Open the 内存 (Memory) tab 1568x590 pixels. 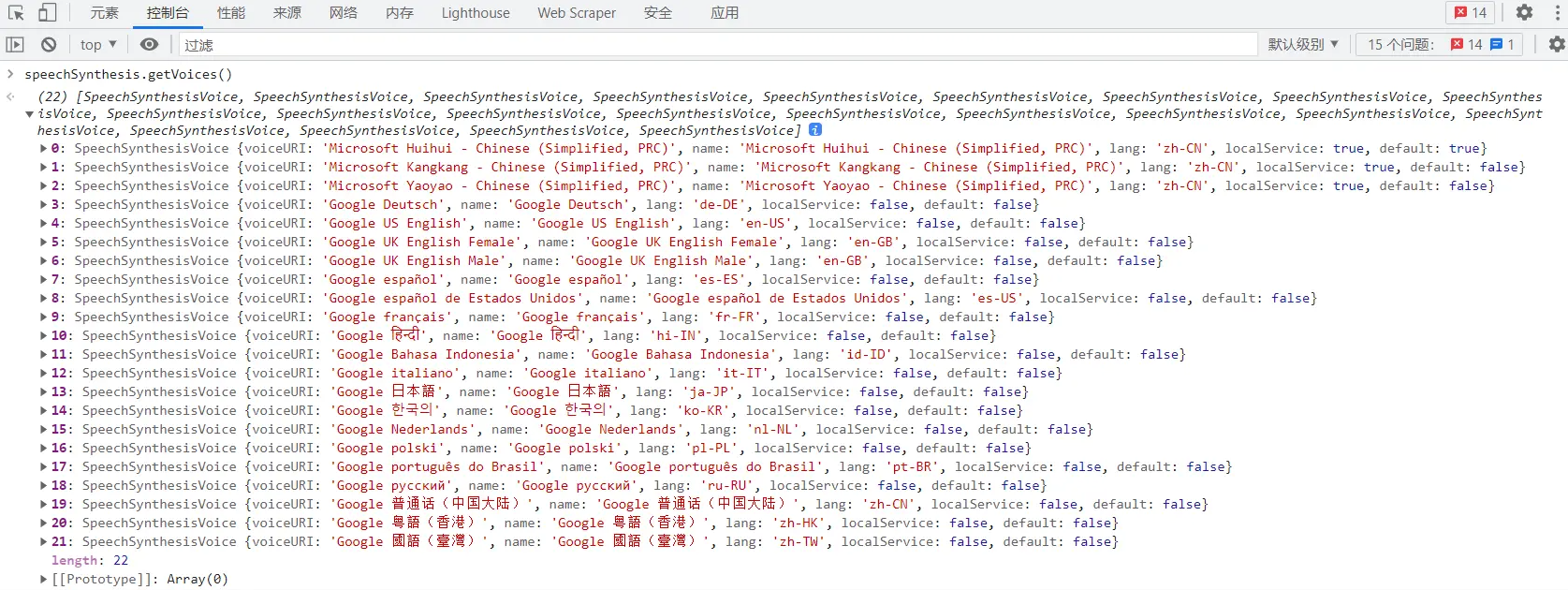[x=400, y=13]
